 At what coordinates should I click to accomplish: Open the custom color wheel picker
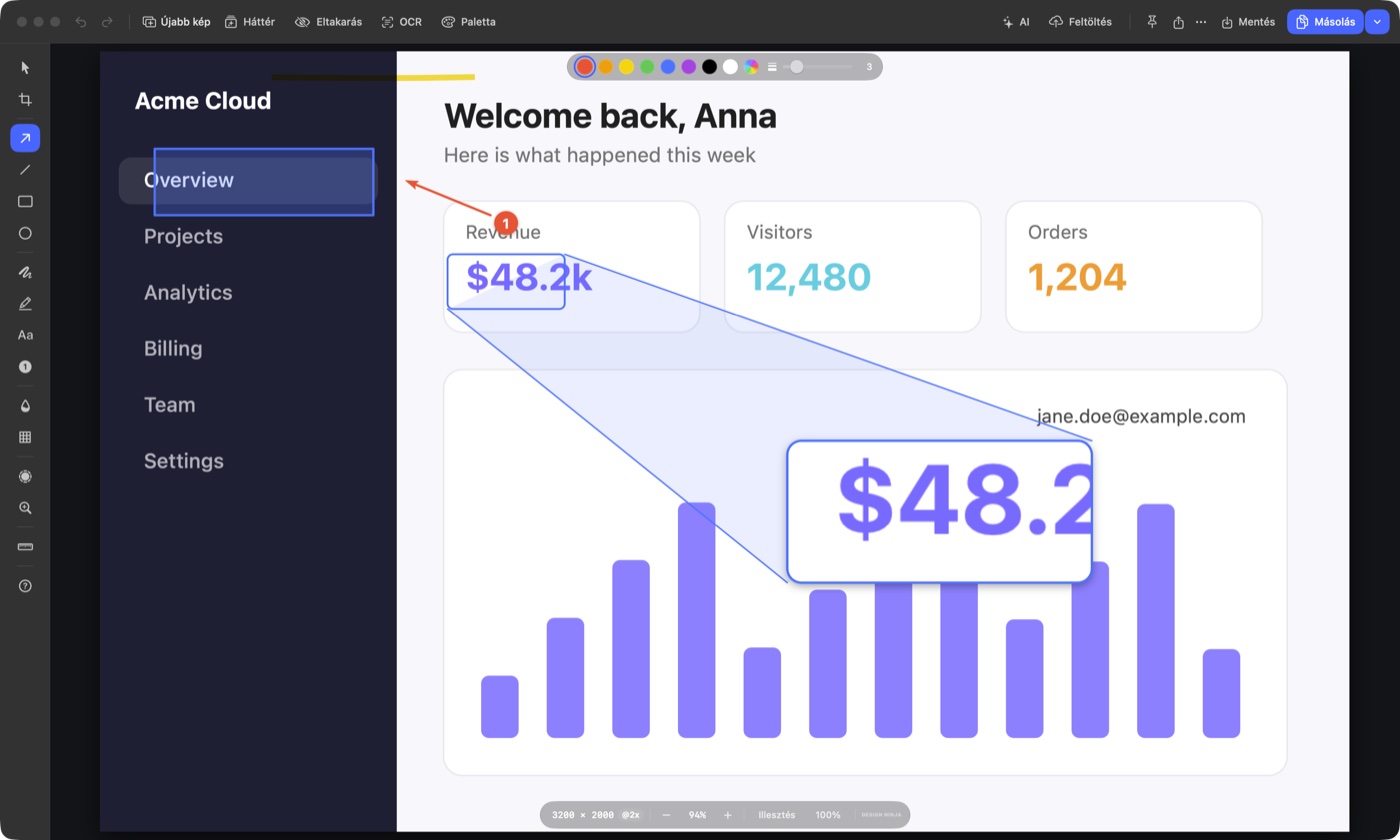(751, 67)
